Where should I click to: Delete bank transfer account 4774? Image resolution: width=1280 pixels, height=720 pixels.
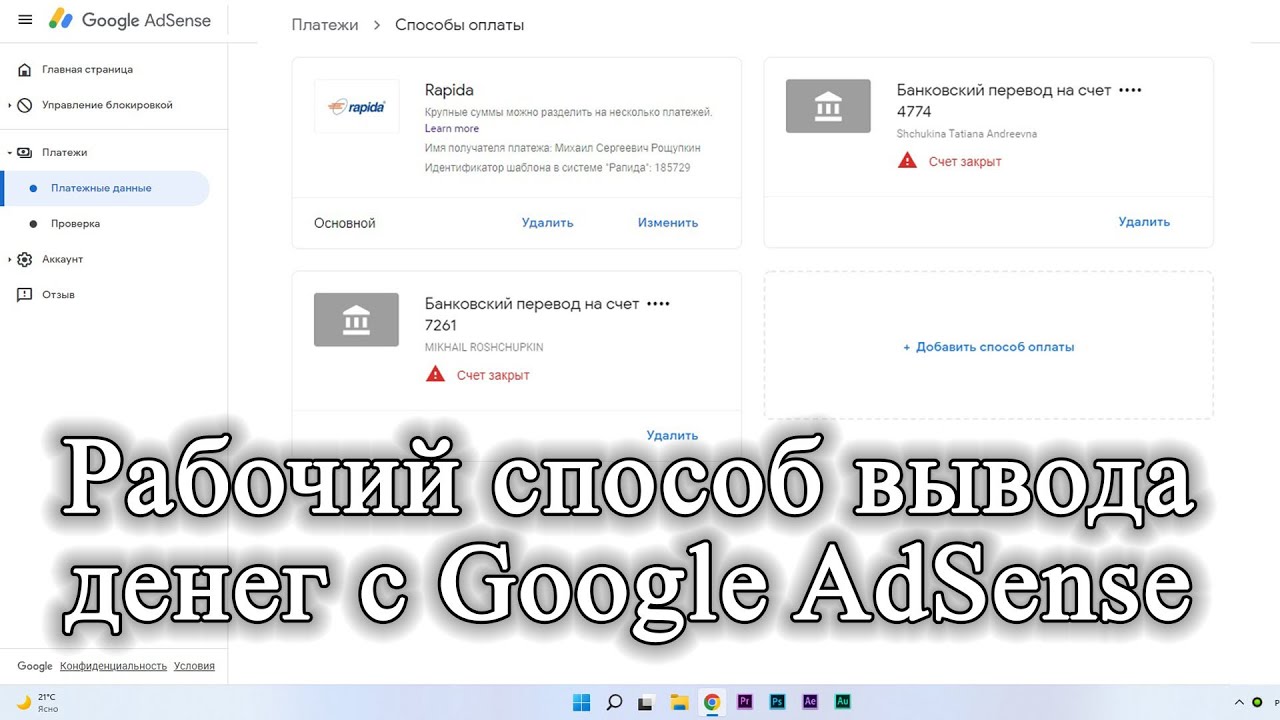(1144, 222)
